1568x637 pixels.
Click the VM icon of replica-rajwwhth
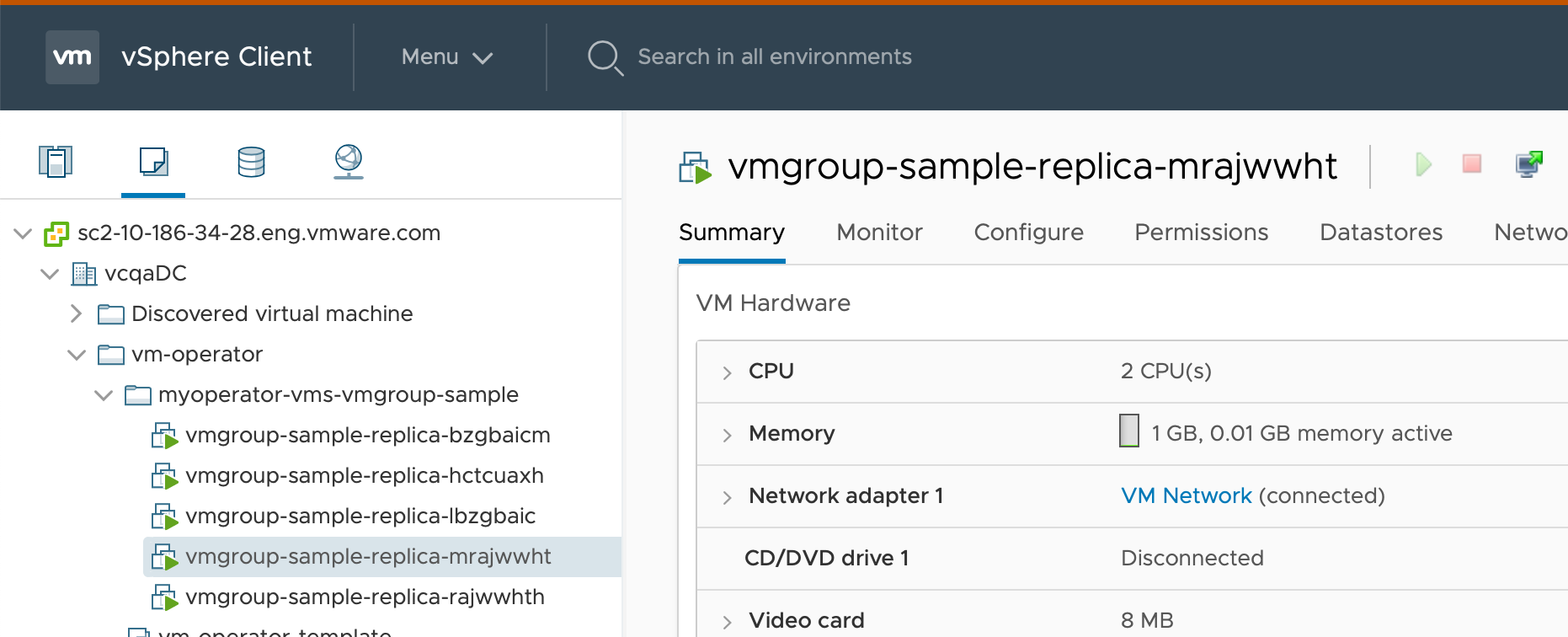[x=165, y=597]
